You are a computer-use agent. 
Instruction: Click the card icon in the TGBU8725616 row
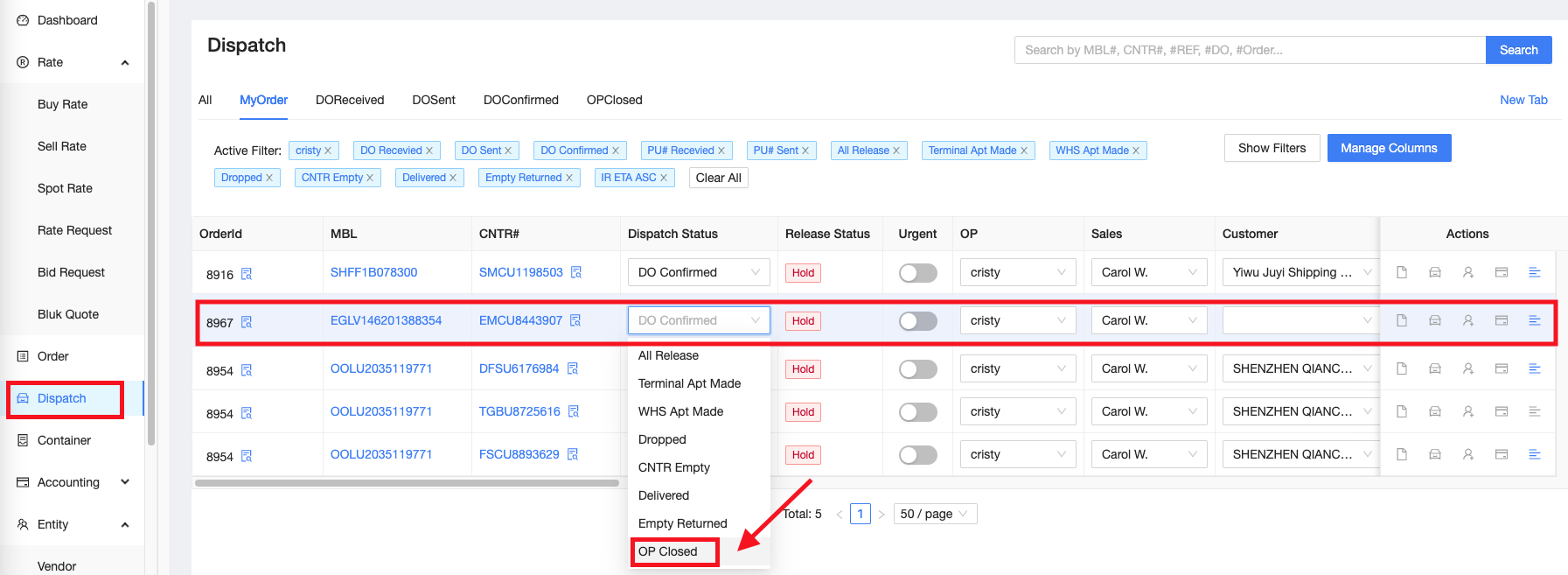(1501, 411)
